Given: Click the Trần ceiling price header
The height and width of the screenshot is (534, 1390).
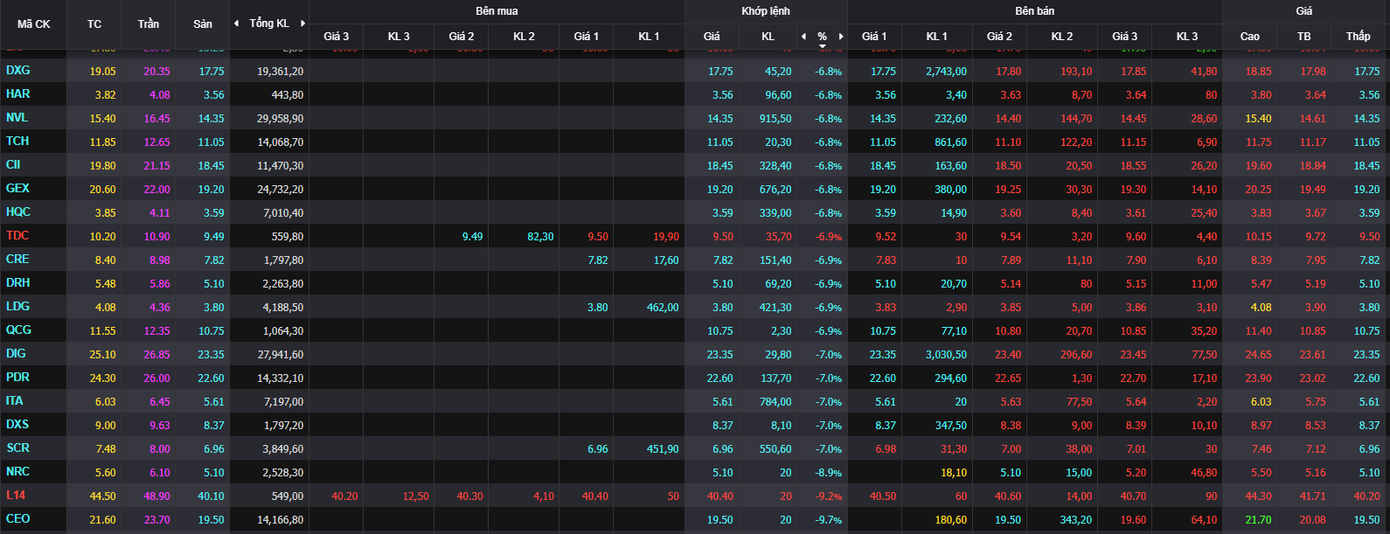Looking at the screenshot, I should [x=148, y=23].
